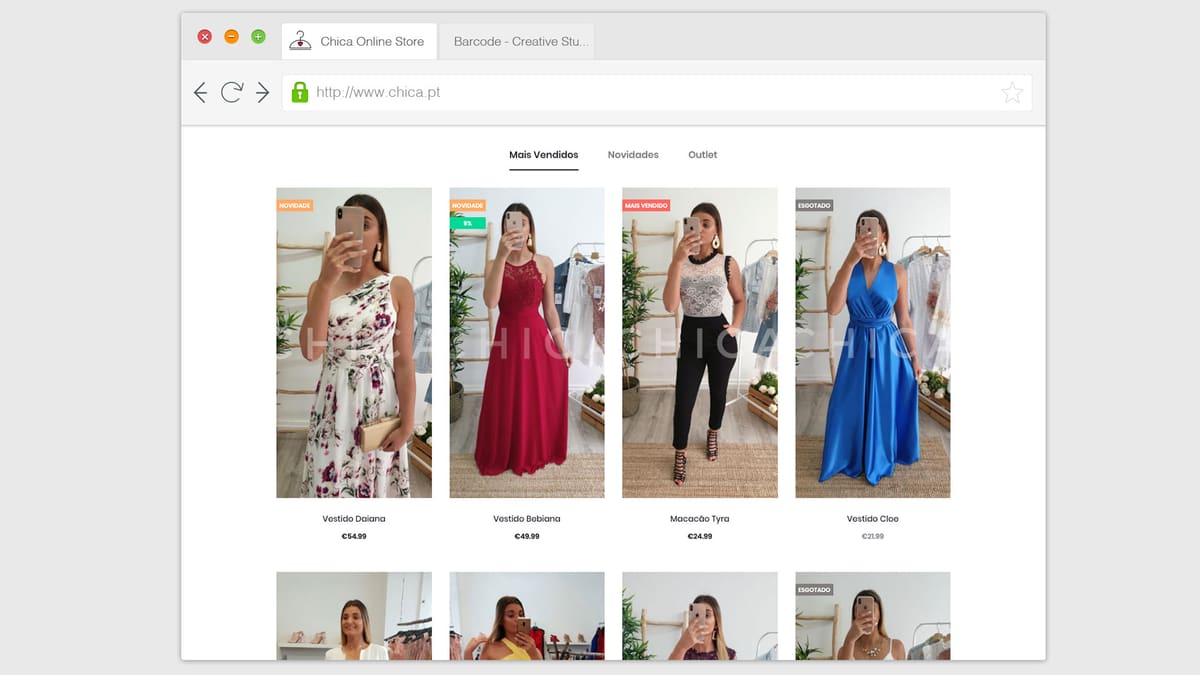
Task: Click the Mais Vendido badge on Macacão Tyra
Action: pyautogui.click(x=646, y=206)
